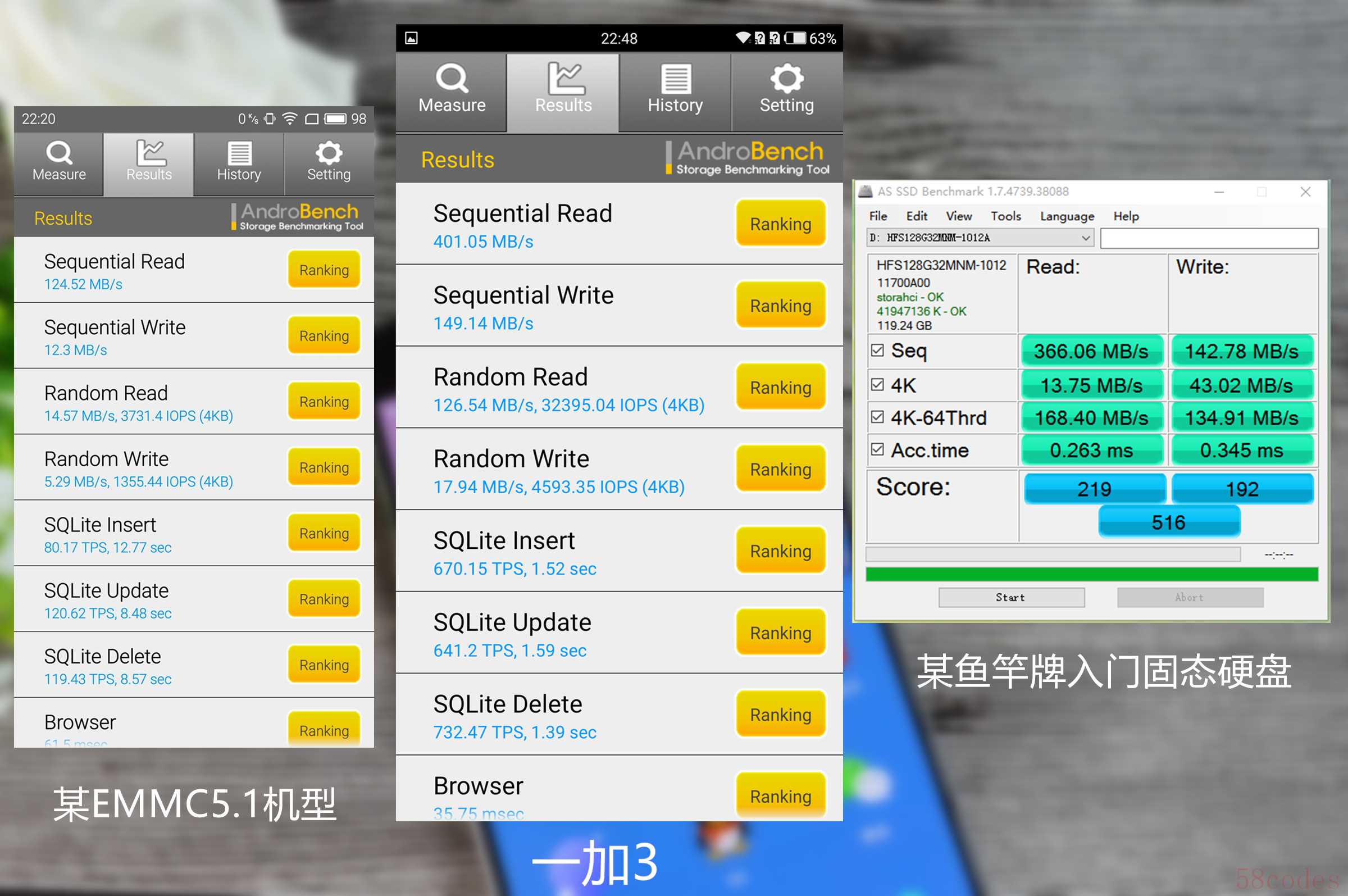
Task: Click Seq read result 366.06 MB/s
Action: tap(1091, 351)
